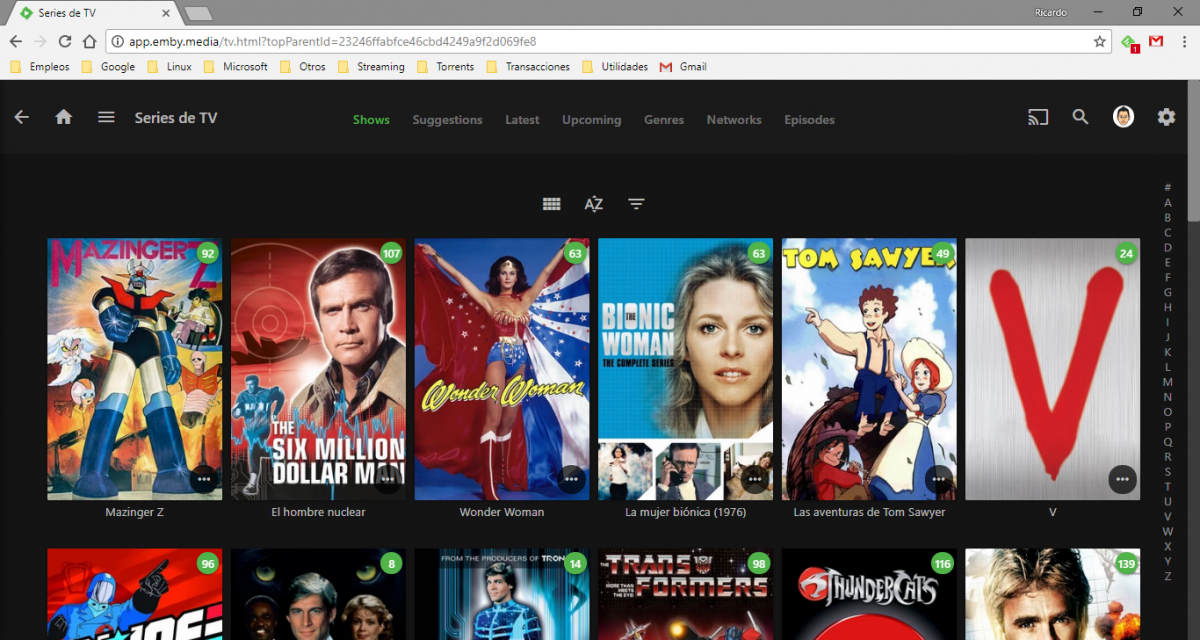Open the Wonder Woman title link

click(x=502, y=512)
